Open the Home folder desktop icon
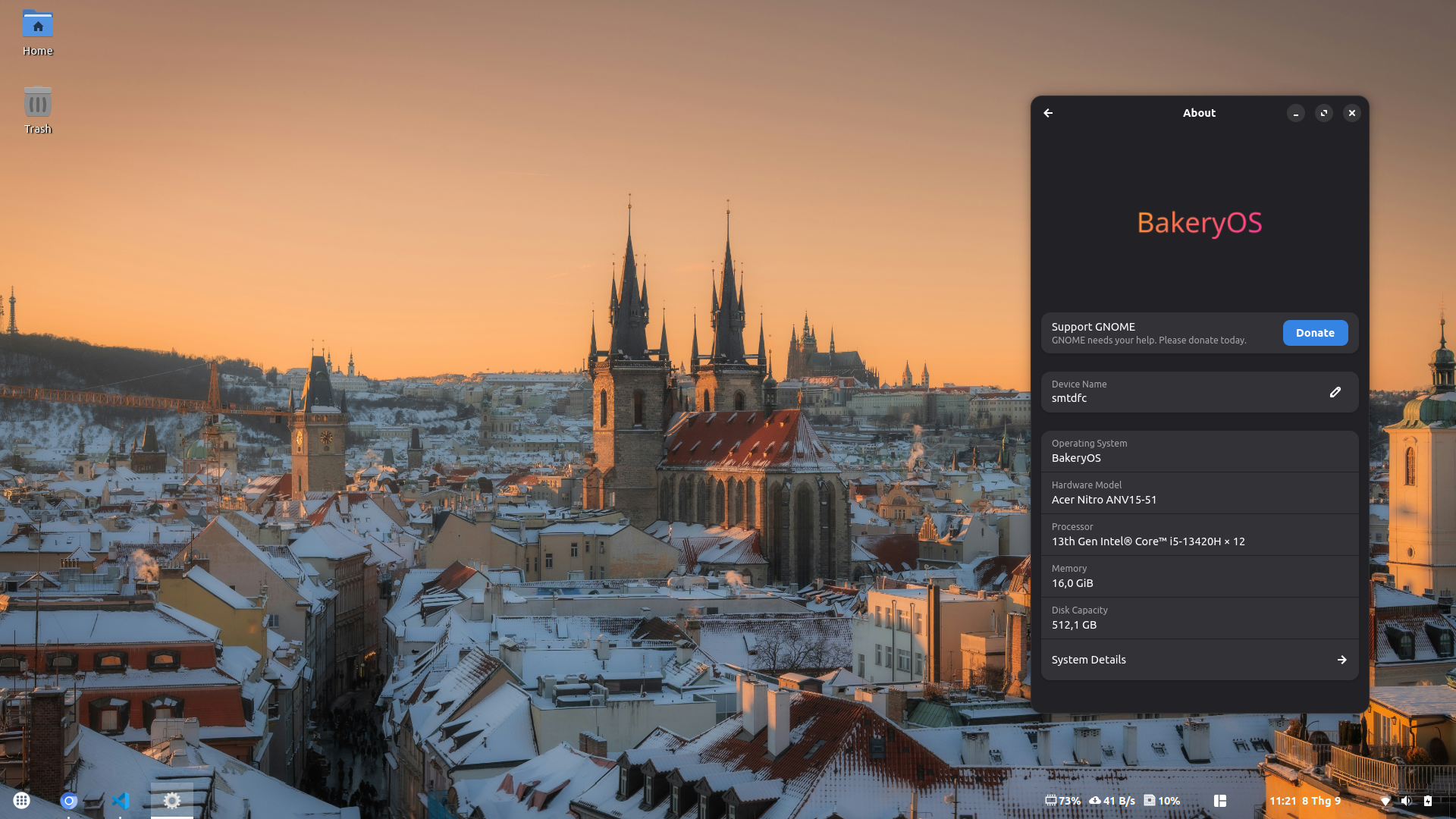1456x819 pixels. [37, 33]
